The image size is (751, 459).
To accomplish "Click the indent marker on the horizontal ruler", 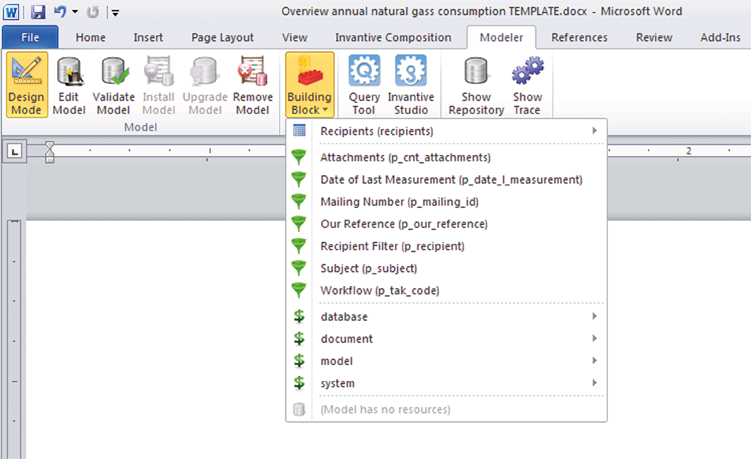I will (49, 152).
